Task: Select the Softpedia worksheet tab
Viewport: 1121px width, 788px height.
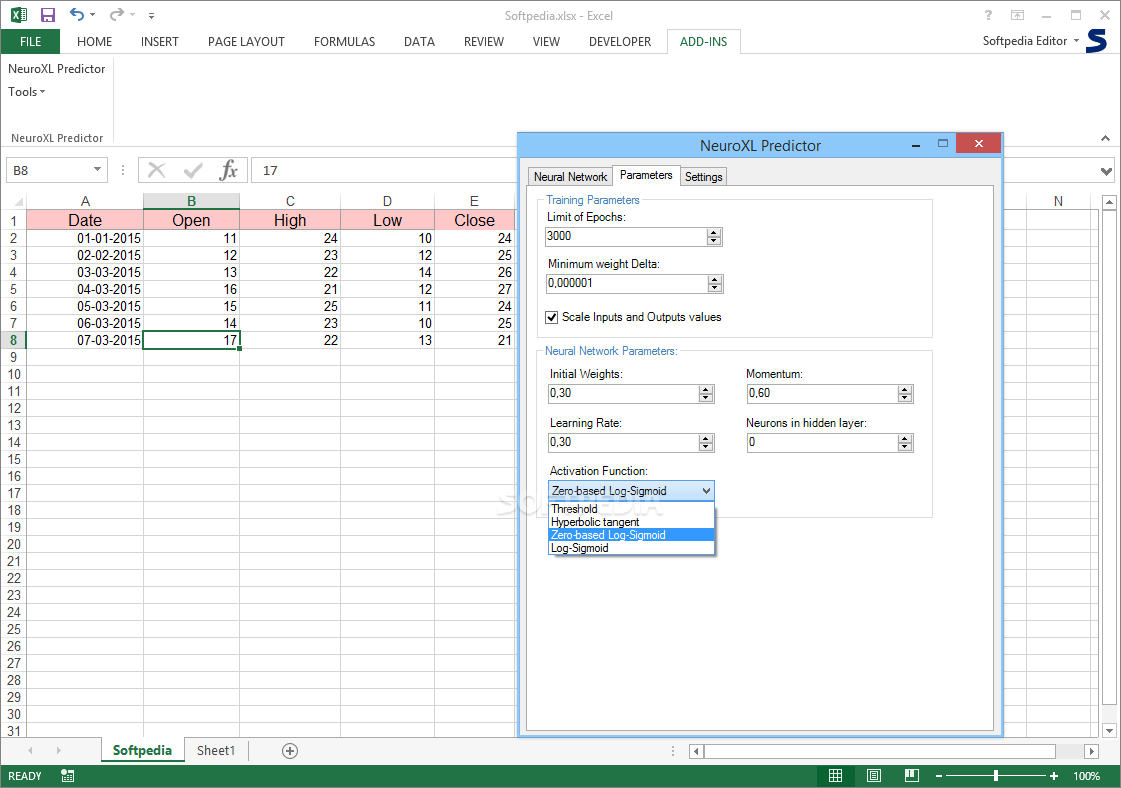Action: 142,750
